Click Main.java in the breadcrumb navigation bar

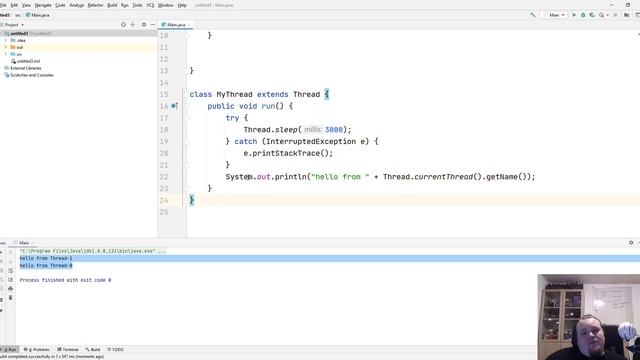tap(38, 15)
